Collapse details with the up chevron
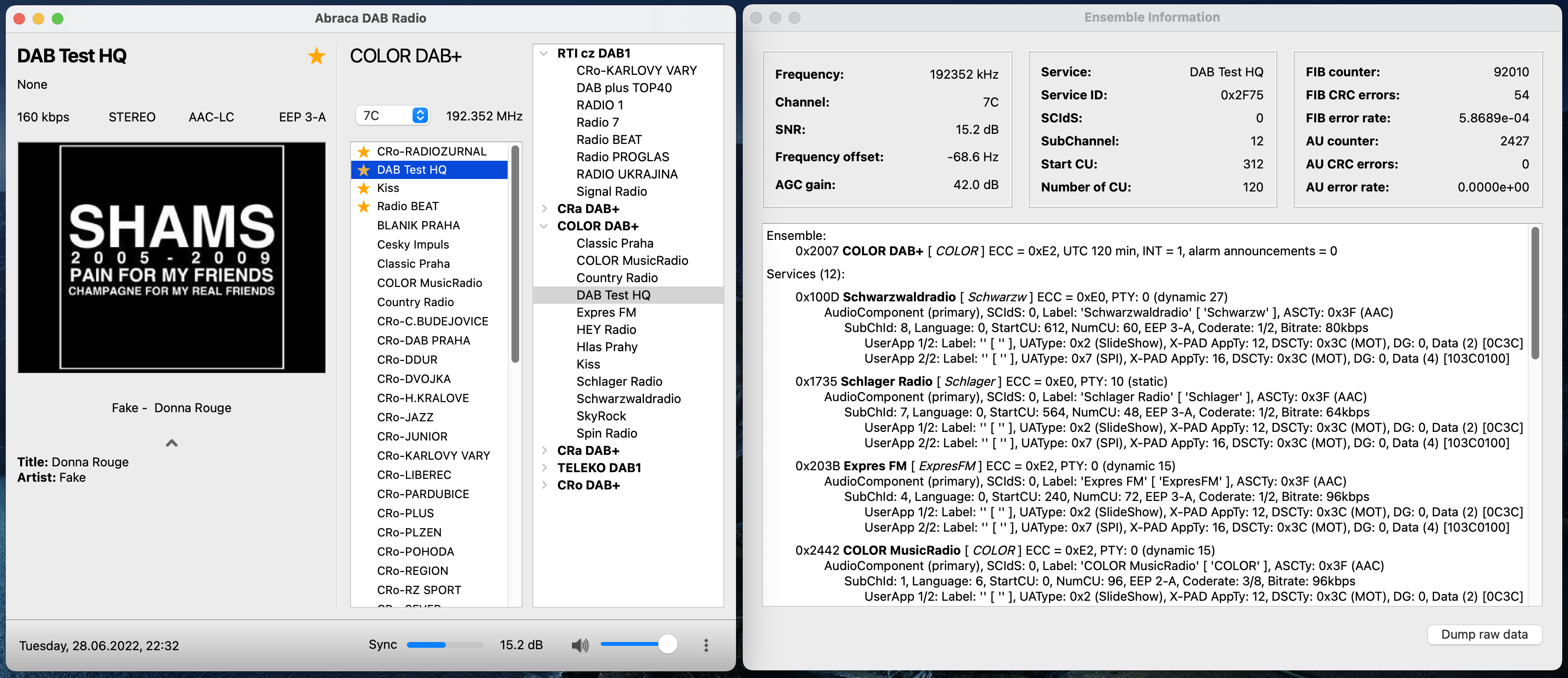Viewport: 1568px width, 678px height. pyautogui.click(x=172, y=442)
